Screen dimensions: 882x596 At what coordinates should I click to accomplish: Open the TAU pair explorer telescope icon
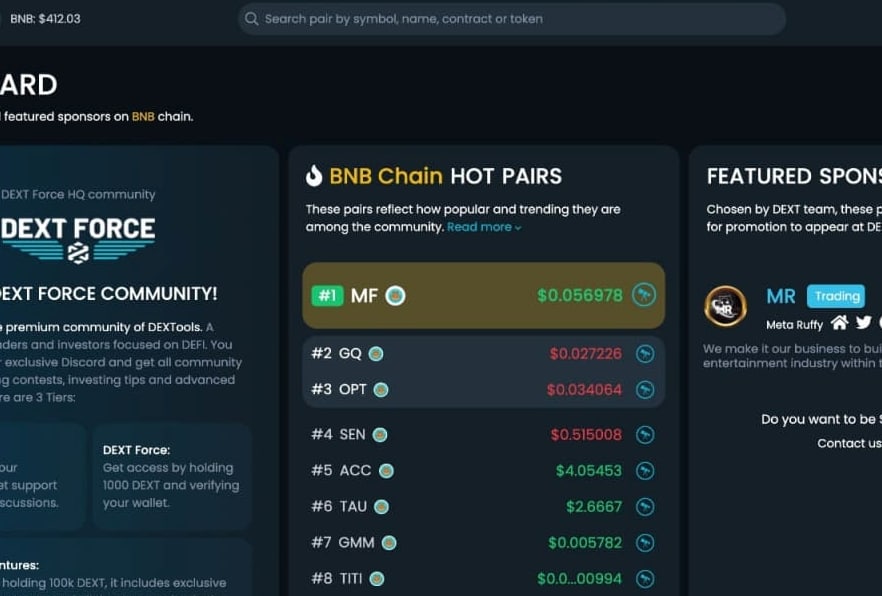(x=645, y=507)
